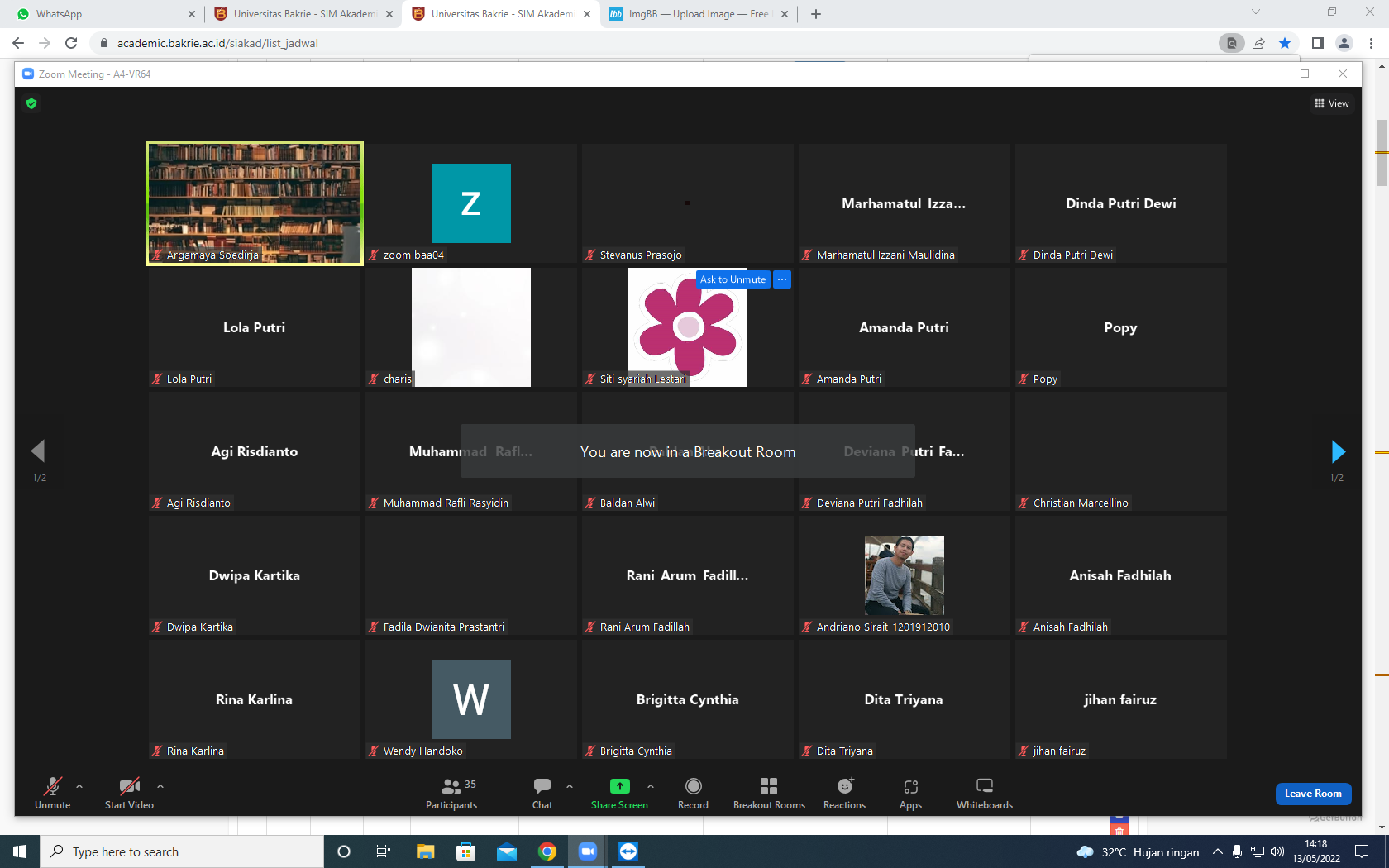Open Whiteboards

click(x=984, y=794)
